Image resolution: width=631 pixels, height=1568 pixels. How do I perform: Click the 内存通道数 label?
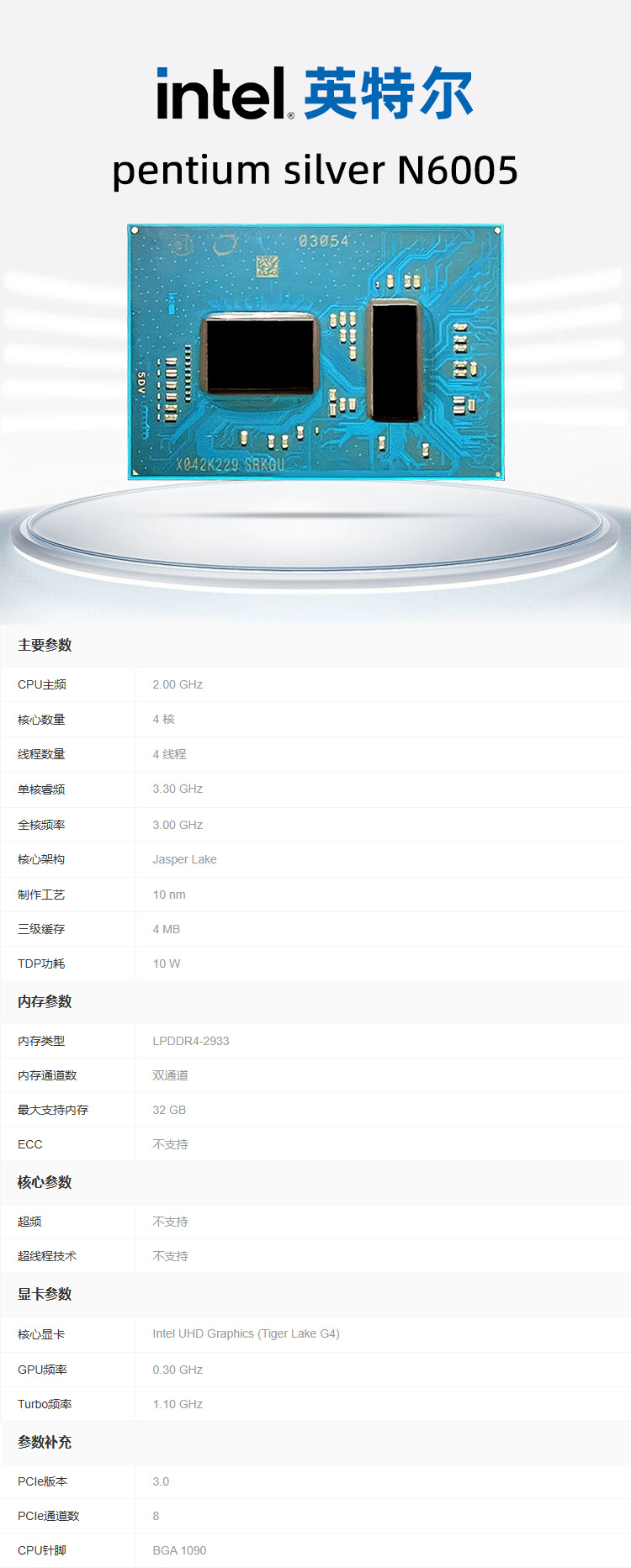pyautogui.click(x=47, y=1075)
